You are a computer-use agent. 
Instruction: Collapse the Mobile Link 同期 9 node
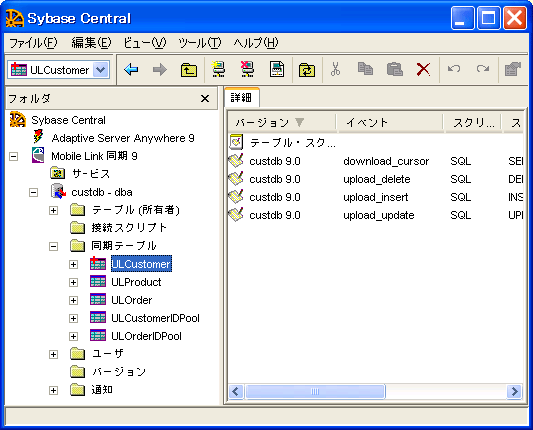(14, 156)
